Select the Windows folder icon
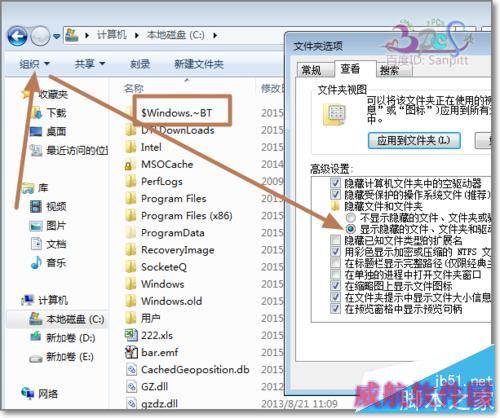The height and width of the screenshot is (418, 500). pos(131,284)
